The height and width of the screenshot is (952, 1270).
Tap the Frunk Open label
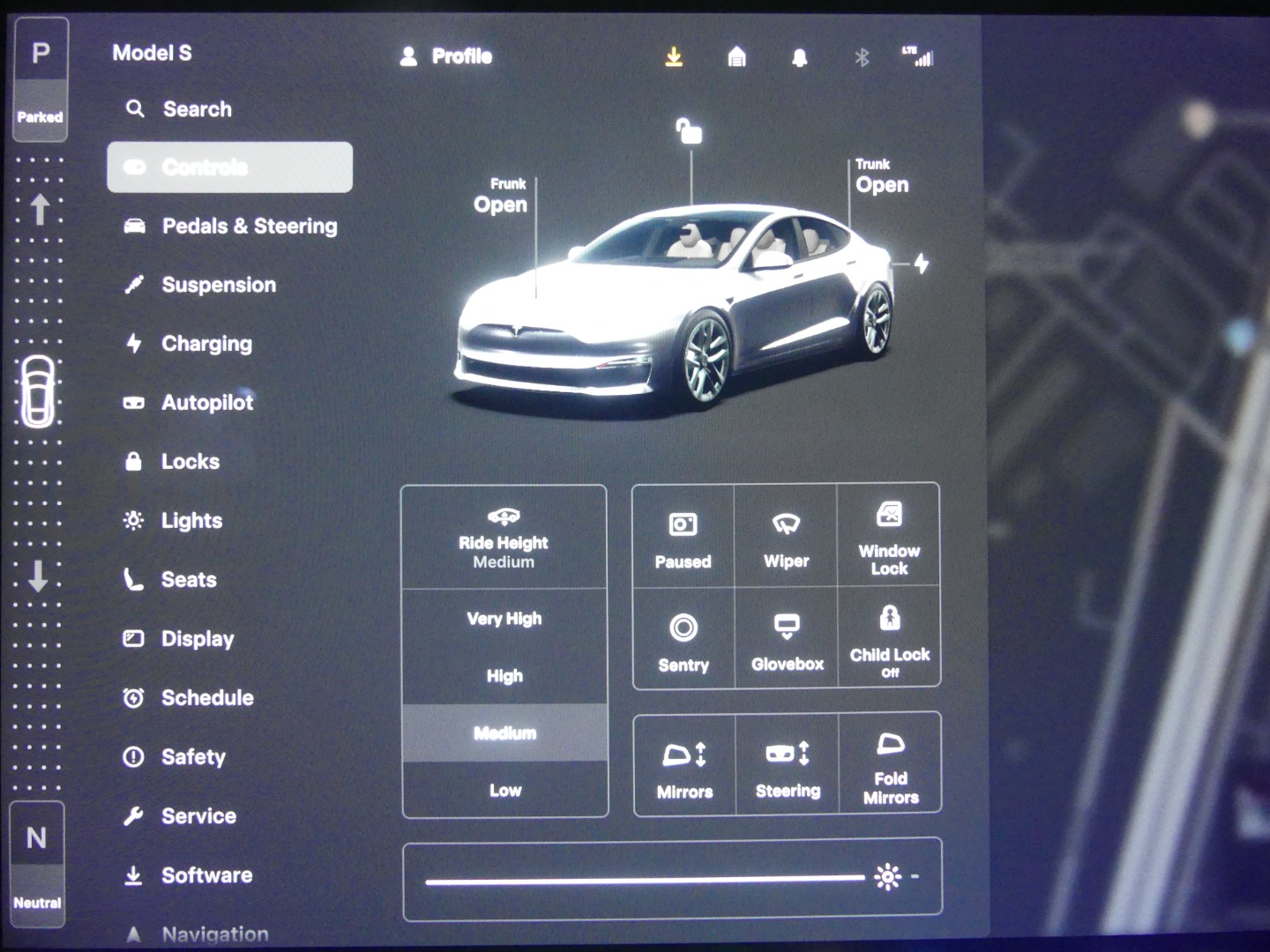(501, 197)
